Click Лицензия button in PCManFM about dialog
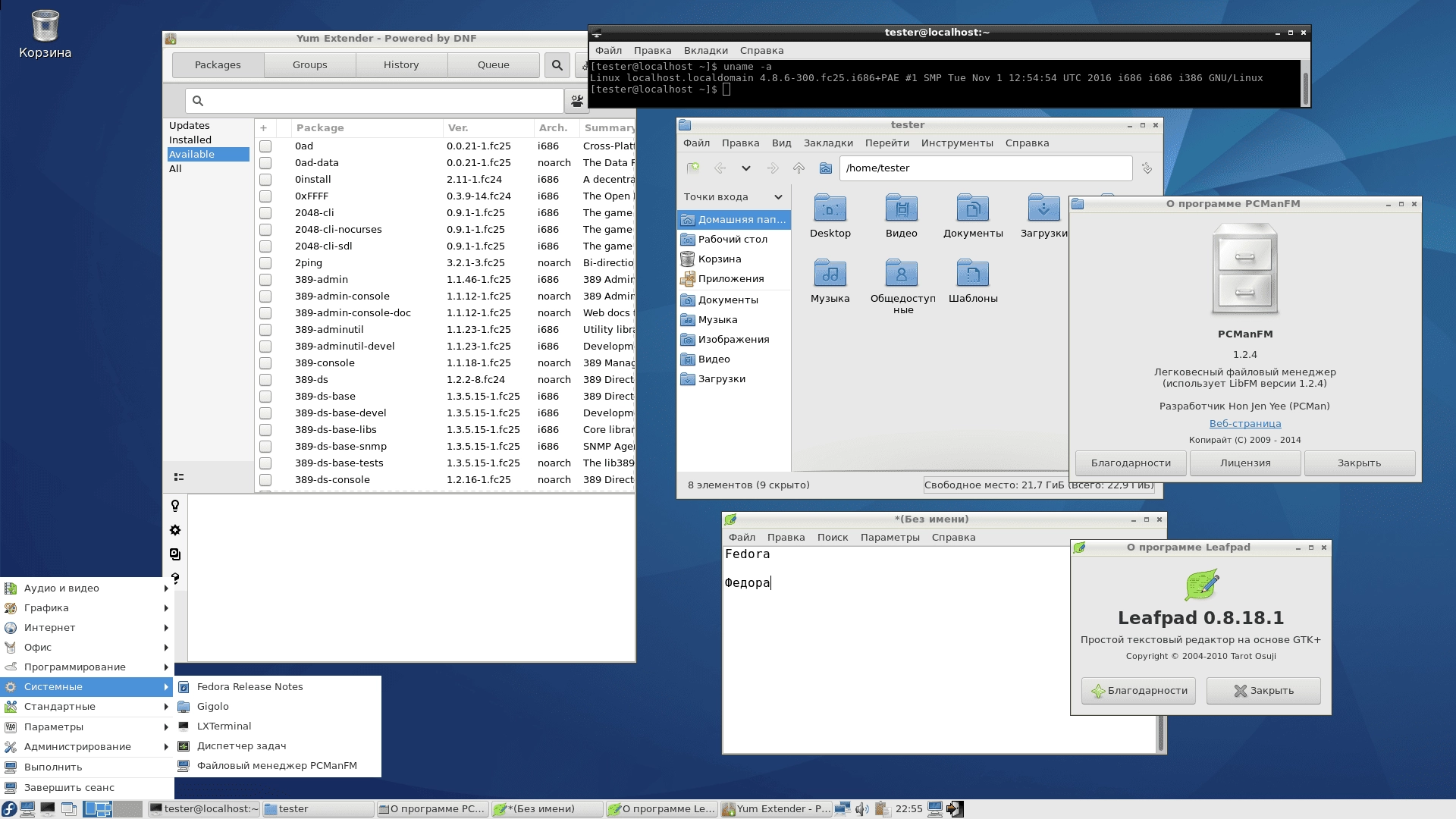Screen dimensions: 1456x819 [1245, 463]
